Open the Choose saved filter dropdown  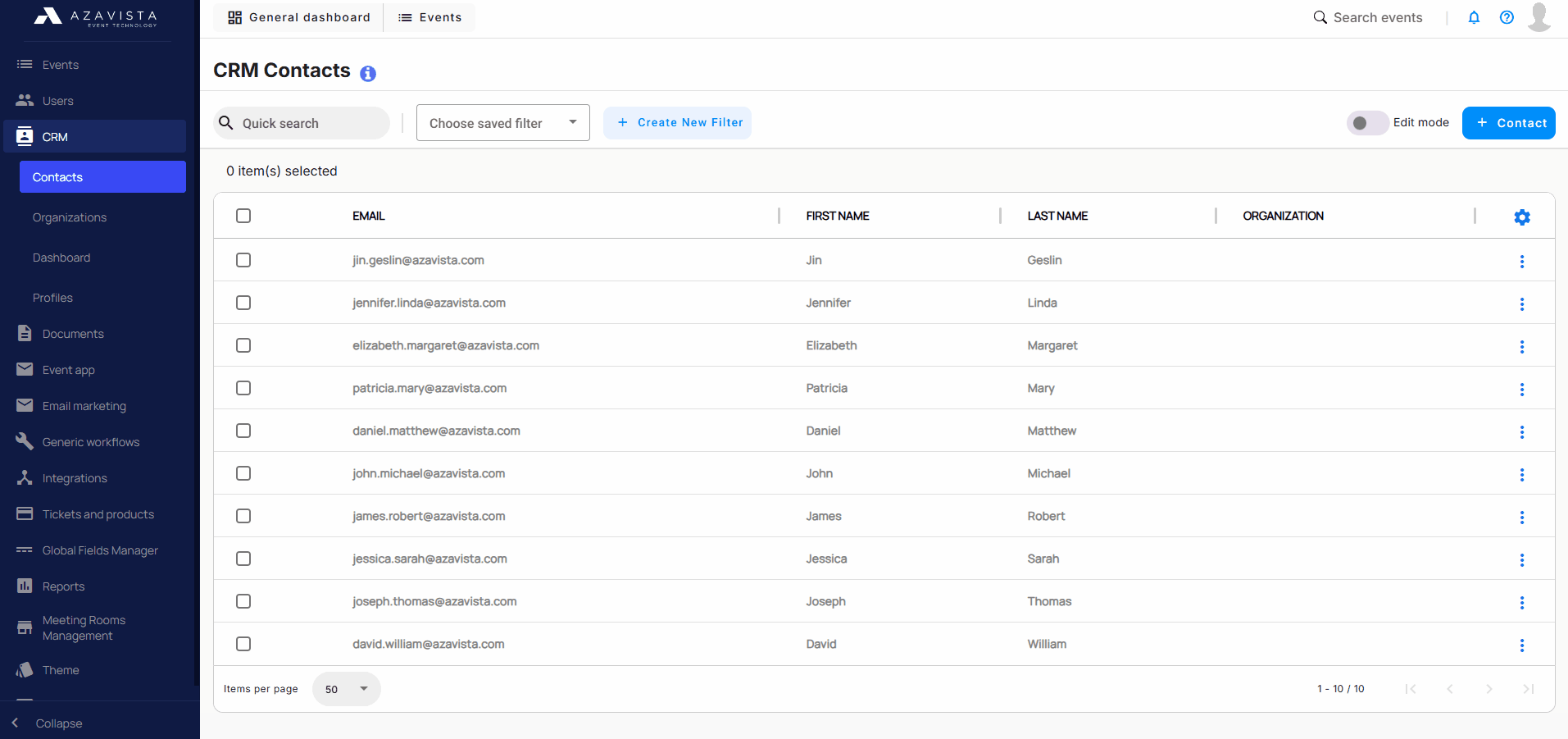(x=503, y=123)
